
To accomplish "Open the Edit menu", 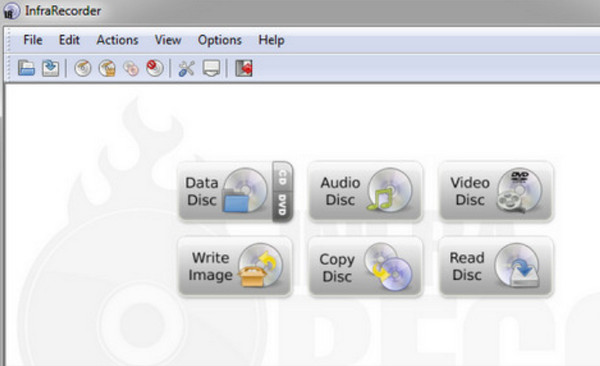I will click(x=69, y=40).
